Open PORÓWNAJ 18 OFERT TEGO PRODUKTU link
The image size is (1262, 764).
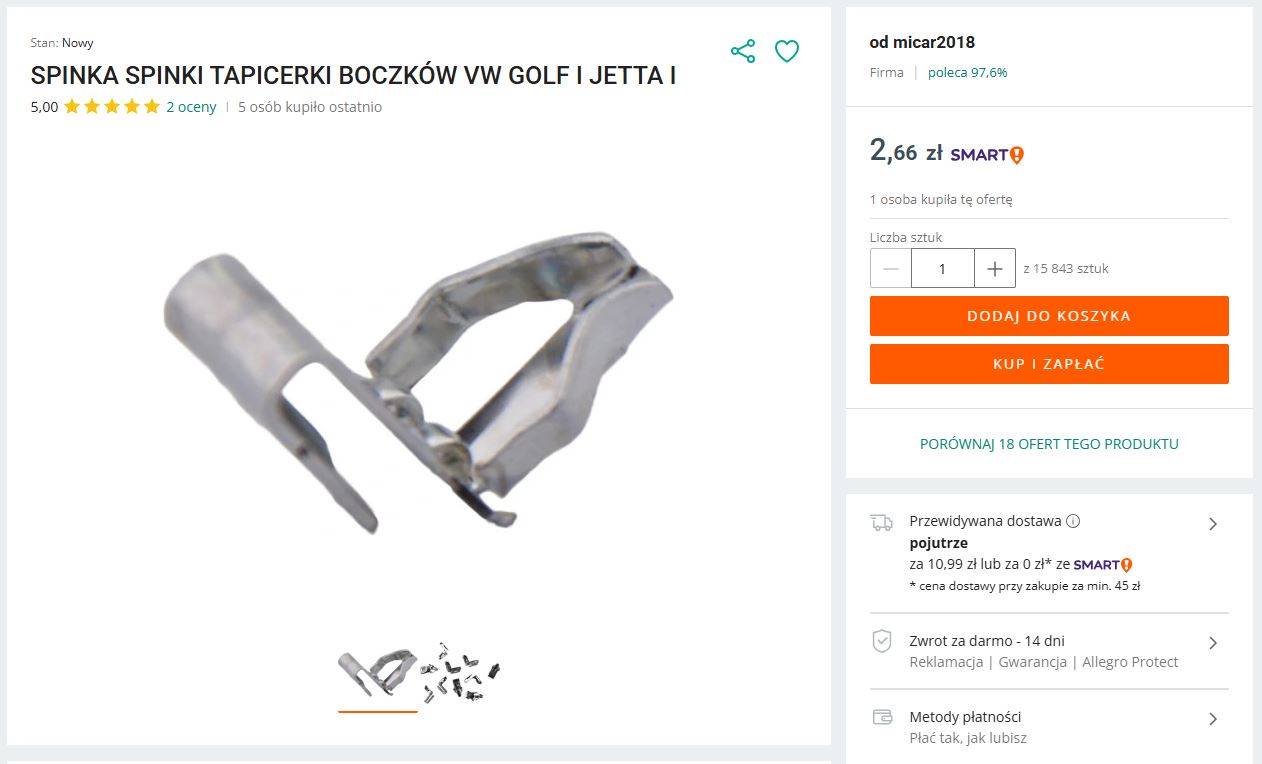[x=1049, y=444]
